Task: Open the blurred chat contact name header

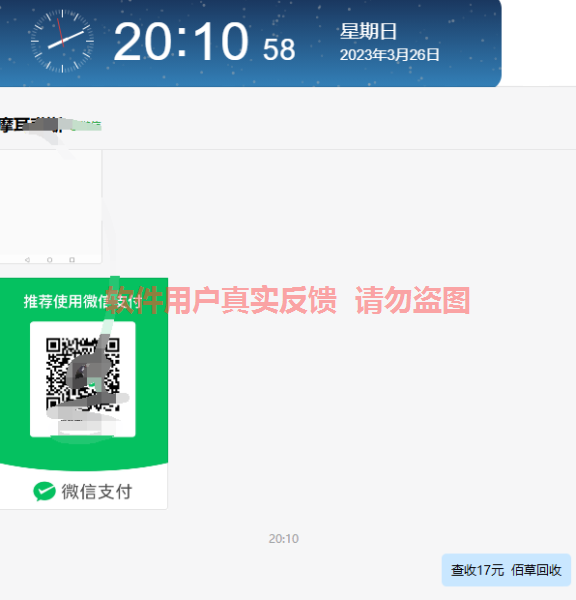Action: pos(51,125)
